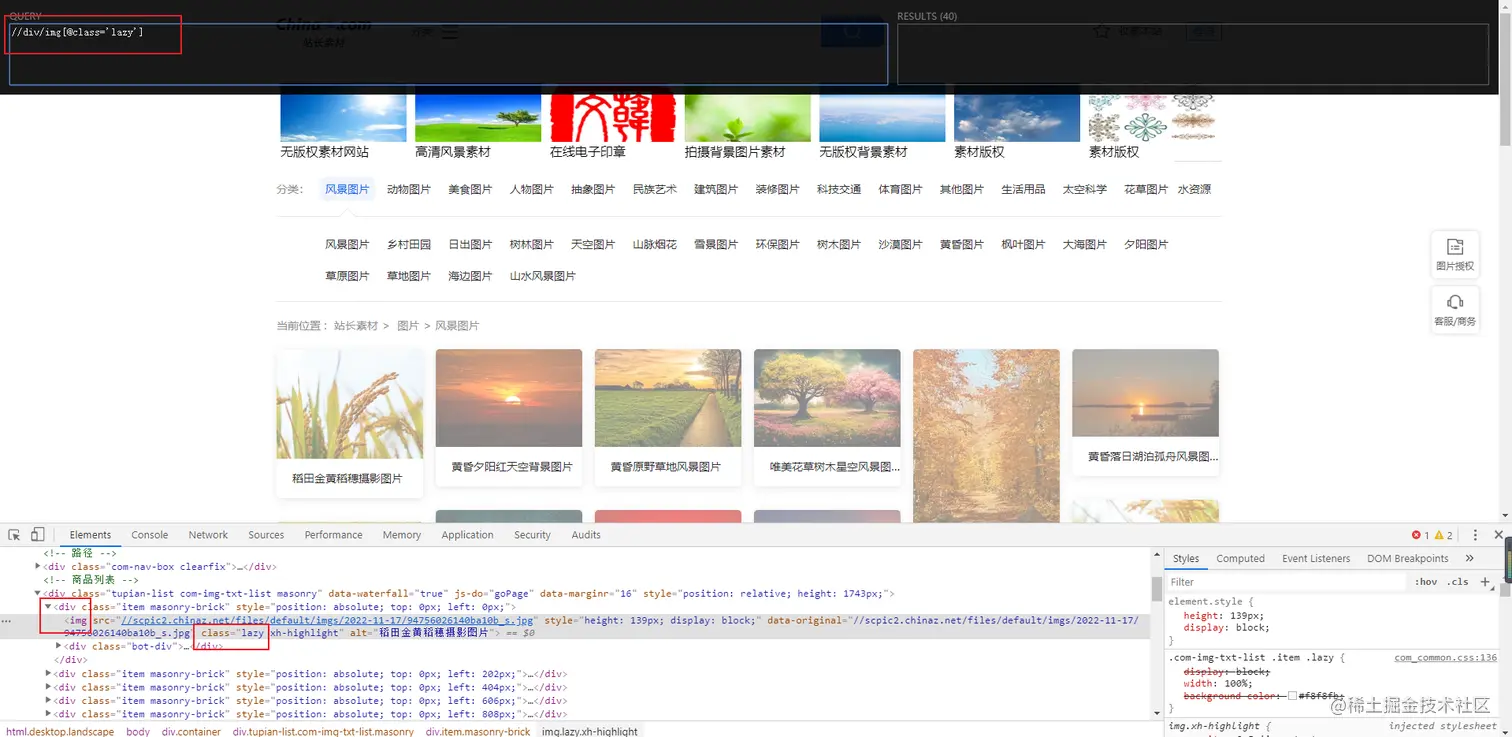Open the Network tab
The image size is (1512, 737).
pyautogui.click(x=208, y=535)
